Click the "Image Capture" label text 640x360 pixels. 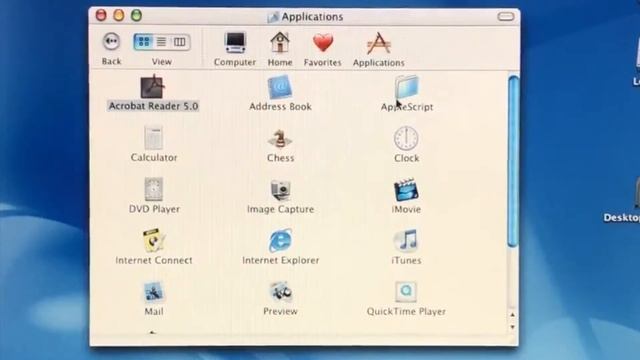click(x=280, y=209)
